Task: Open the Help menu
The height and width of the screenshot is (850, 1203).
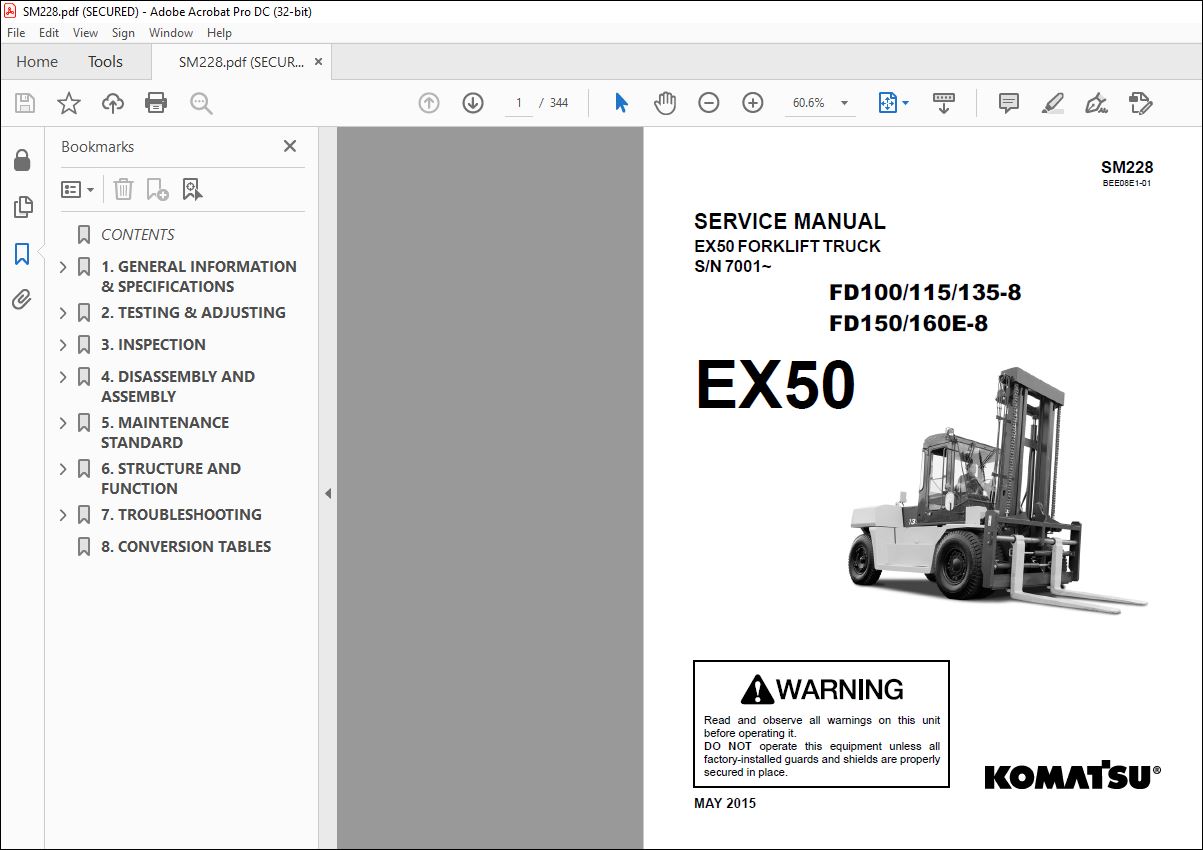Action: pyautogui.click(x=219, y=33)
